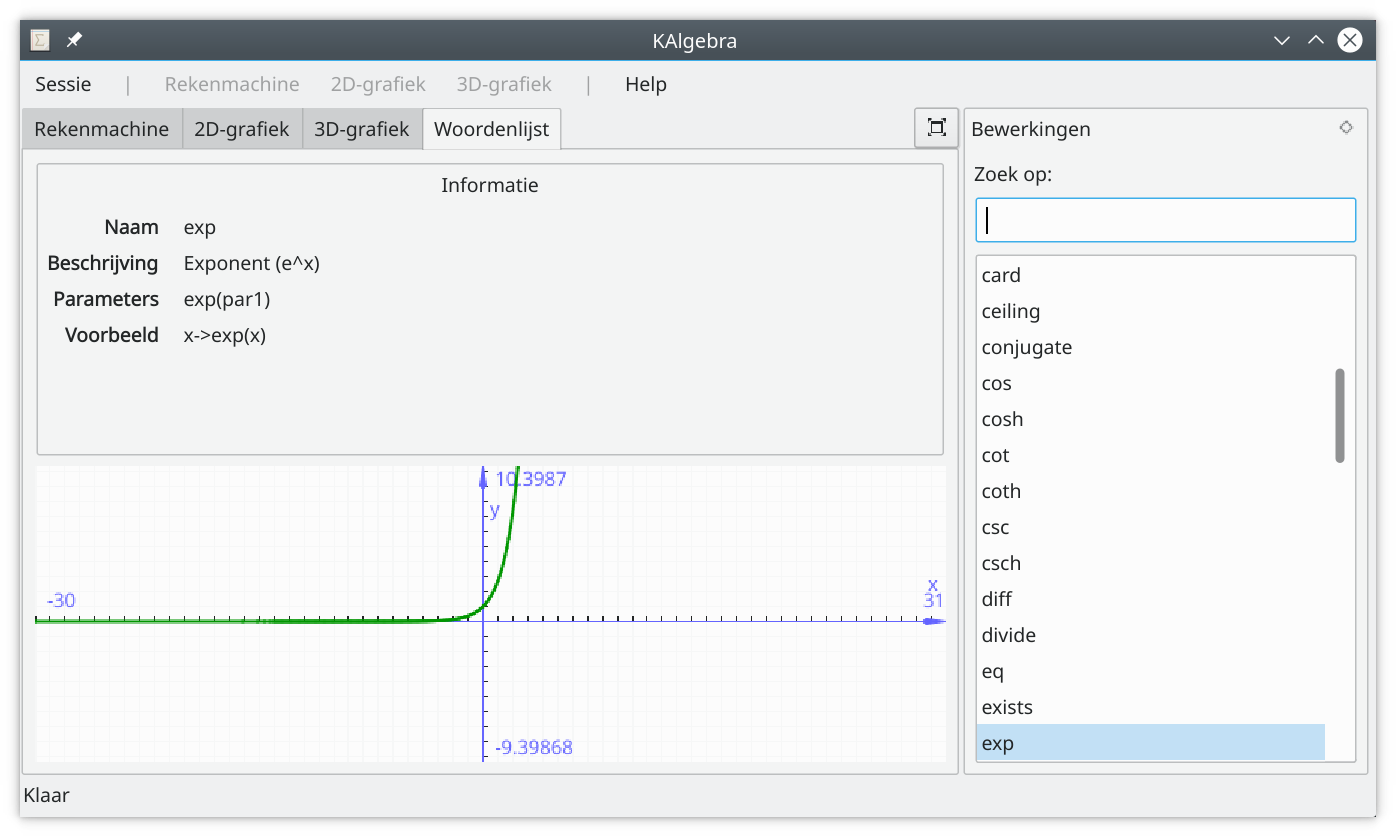
Task: Choose divide from the operations list
Action: pyautogui.click(x=1151, y=635)
